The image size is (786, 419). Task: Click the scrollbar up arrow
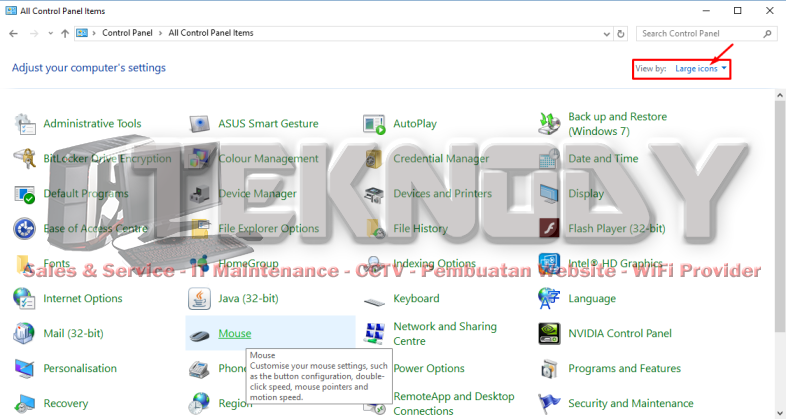pyautogui.click(x=780, y=95)
